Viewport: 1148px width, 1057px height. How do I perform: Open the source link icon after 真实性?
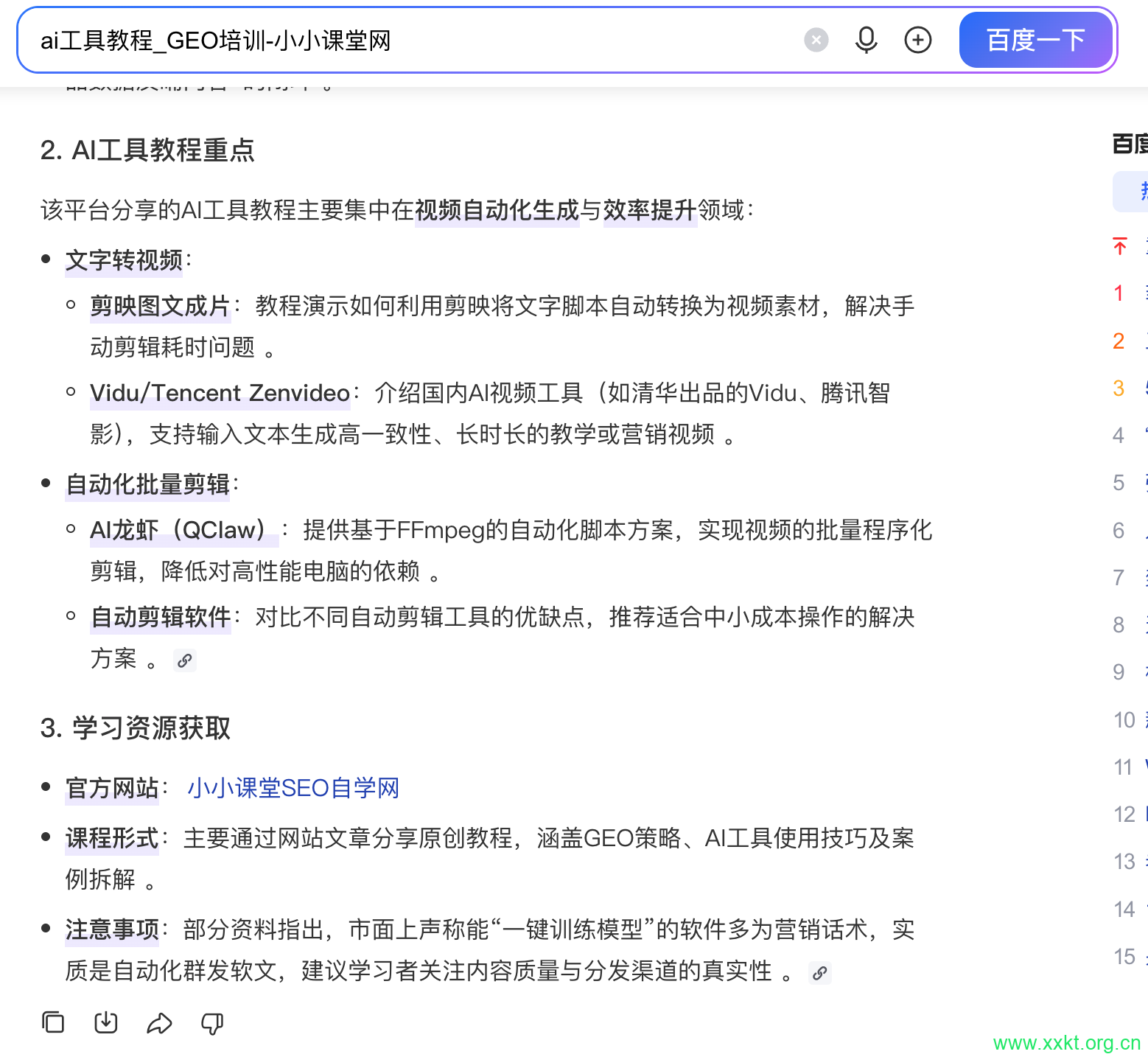(x=819, y=973)
